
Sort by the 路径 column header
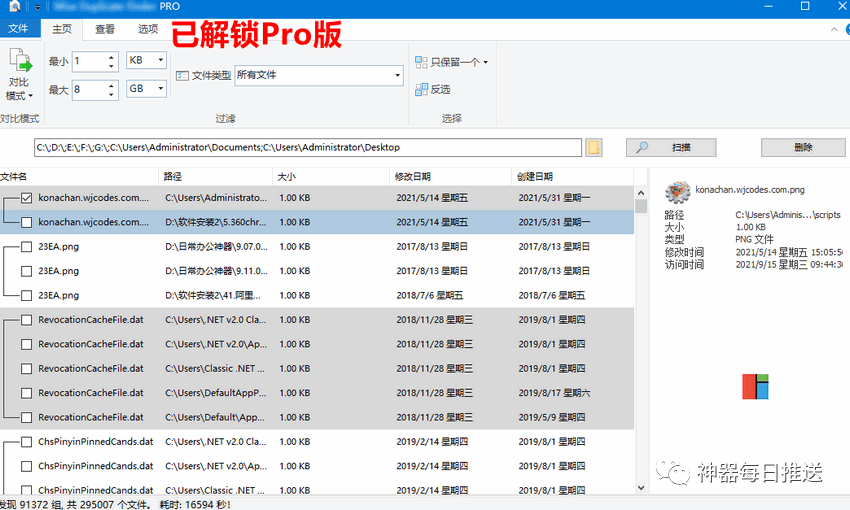click(216, 177)
